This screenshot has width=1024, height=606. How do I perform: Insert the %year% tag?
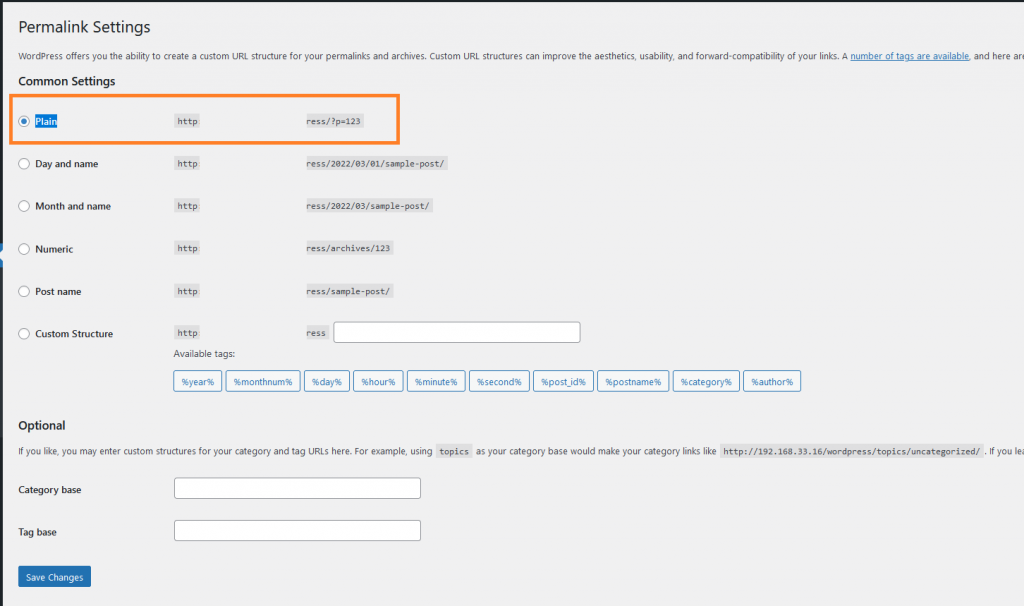[198, 381]
